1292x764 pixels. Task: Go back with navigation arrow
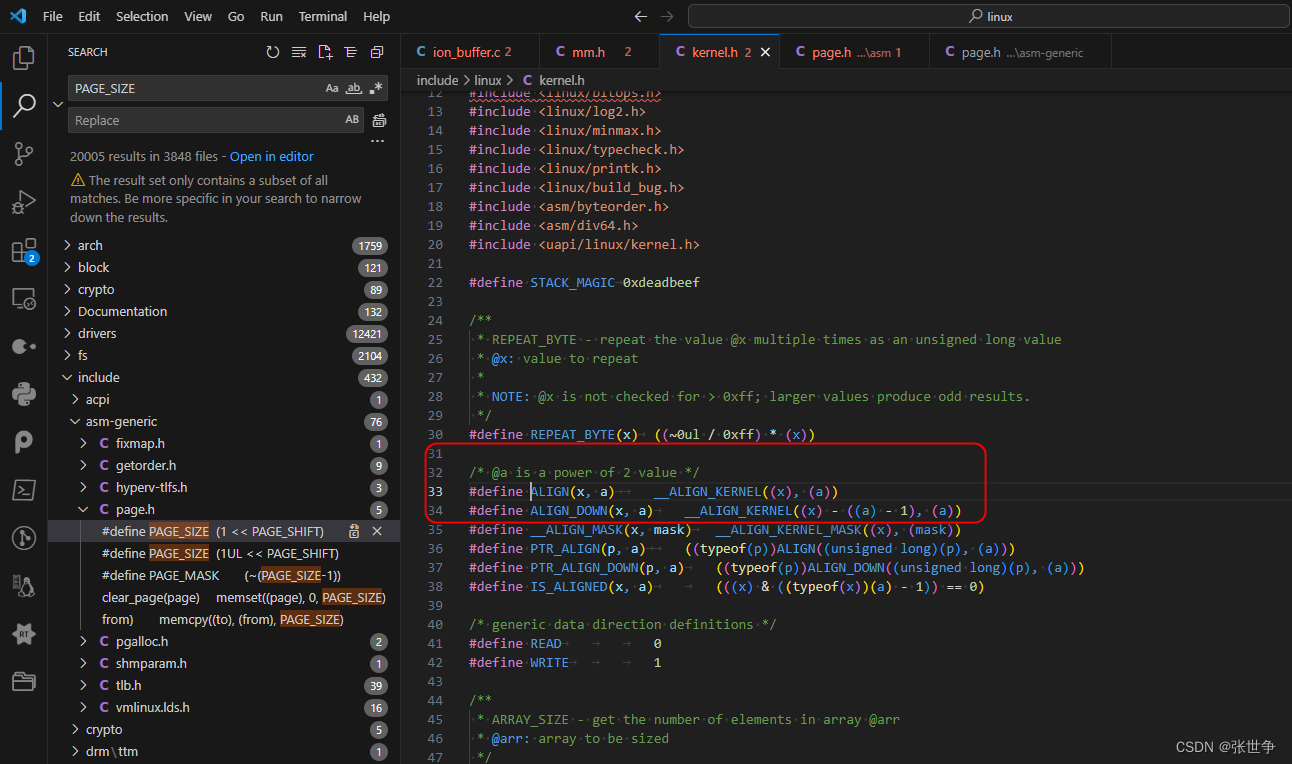[641, 17]
